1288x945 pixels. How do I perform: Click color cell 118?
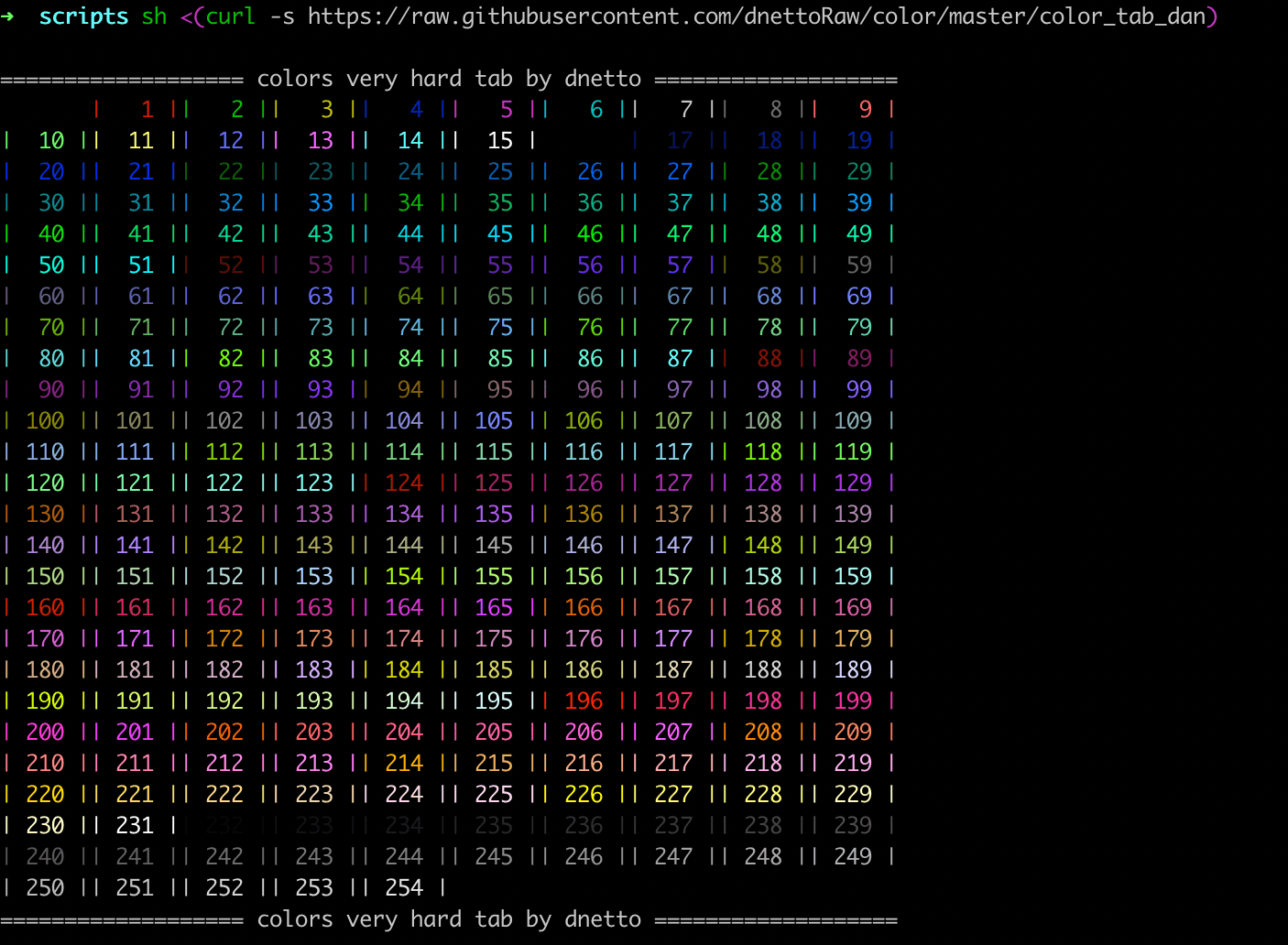pyautogui.click(x=763, y=452)
